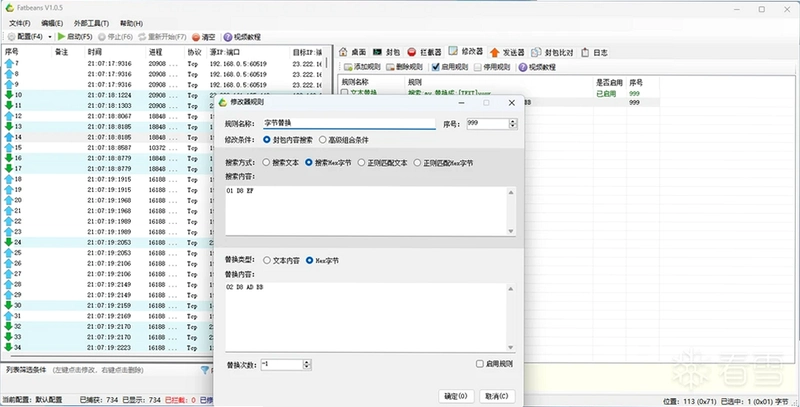Switch to the 封包 tab
This screenshot has height=407, width=800.
(387, 52)
